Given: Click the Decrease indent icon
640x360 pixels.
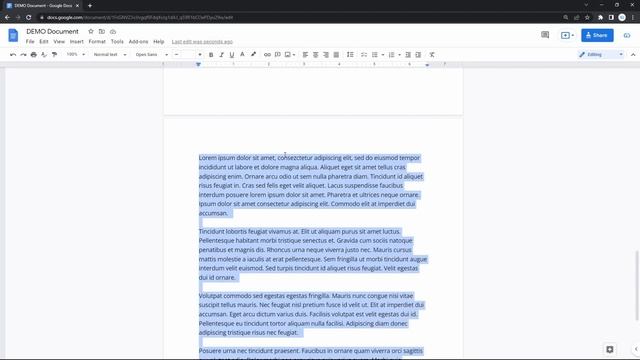Looking at the screenshot, I should point(408,55).
